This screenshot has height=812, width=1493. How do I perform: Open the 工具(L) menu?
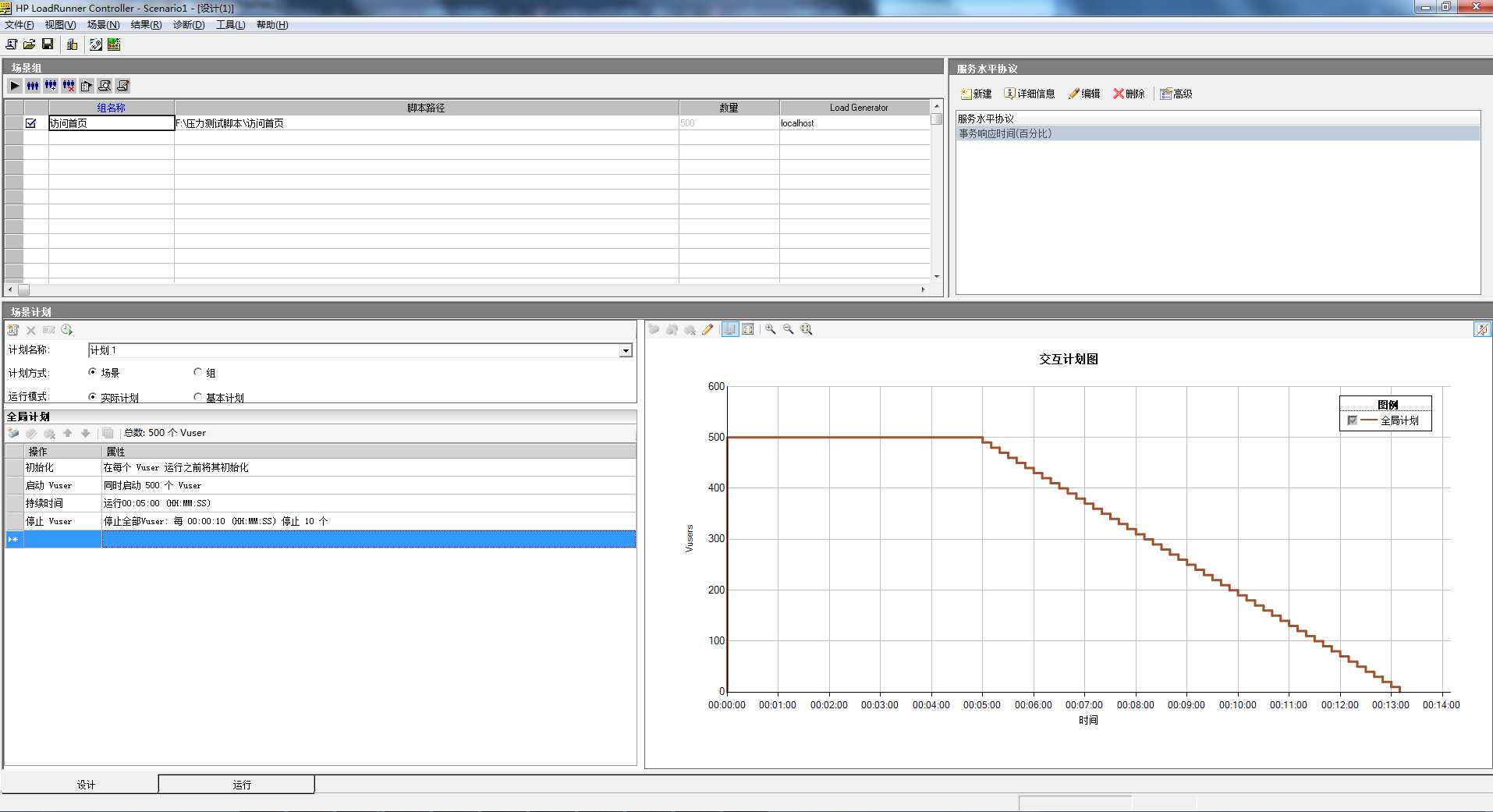click(x=231, y=25)
